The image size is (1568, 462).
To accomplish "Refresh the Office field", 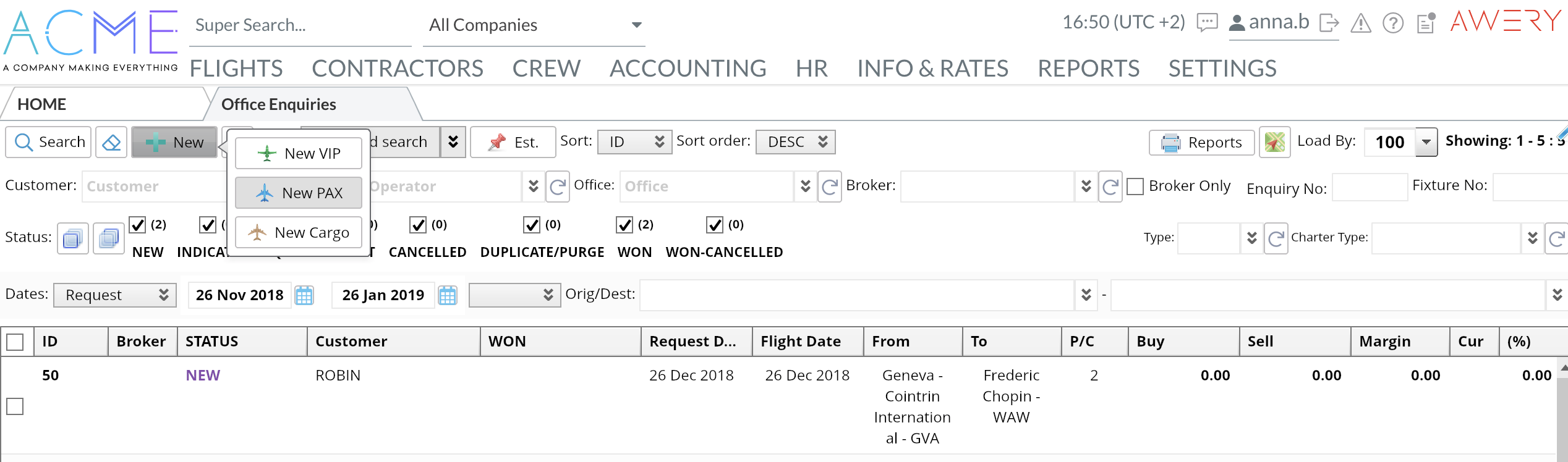I will coord(829,187).
